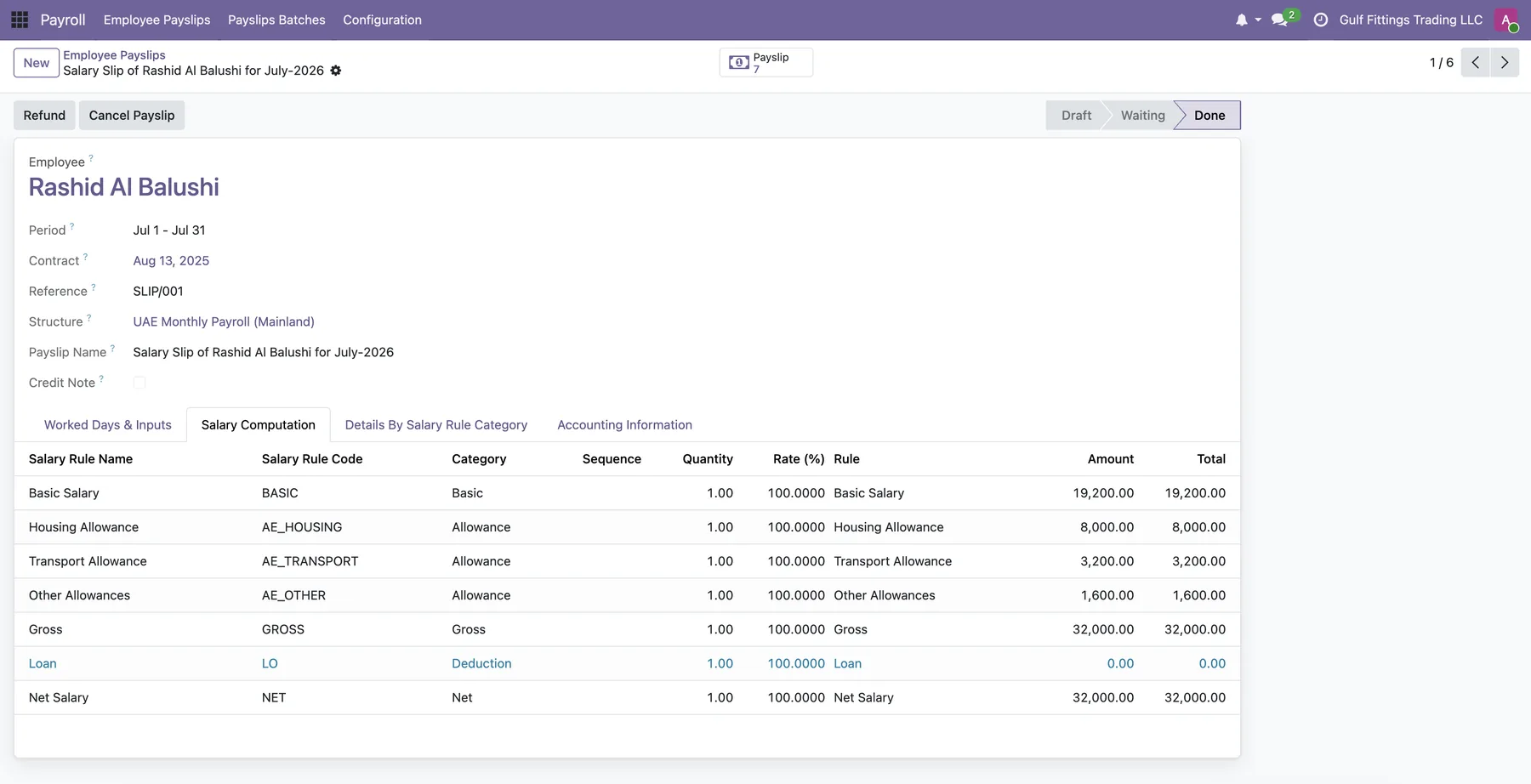Open the Configuration menu
The width and height of the screenshot is (1531, 784).
pyautogui.click(x=382, y=20)
